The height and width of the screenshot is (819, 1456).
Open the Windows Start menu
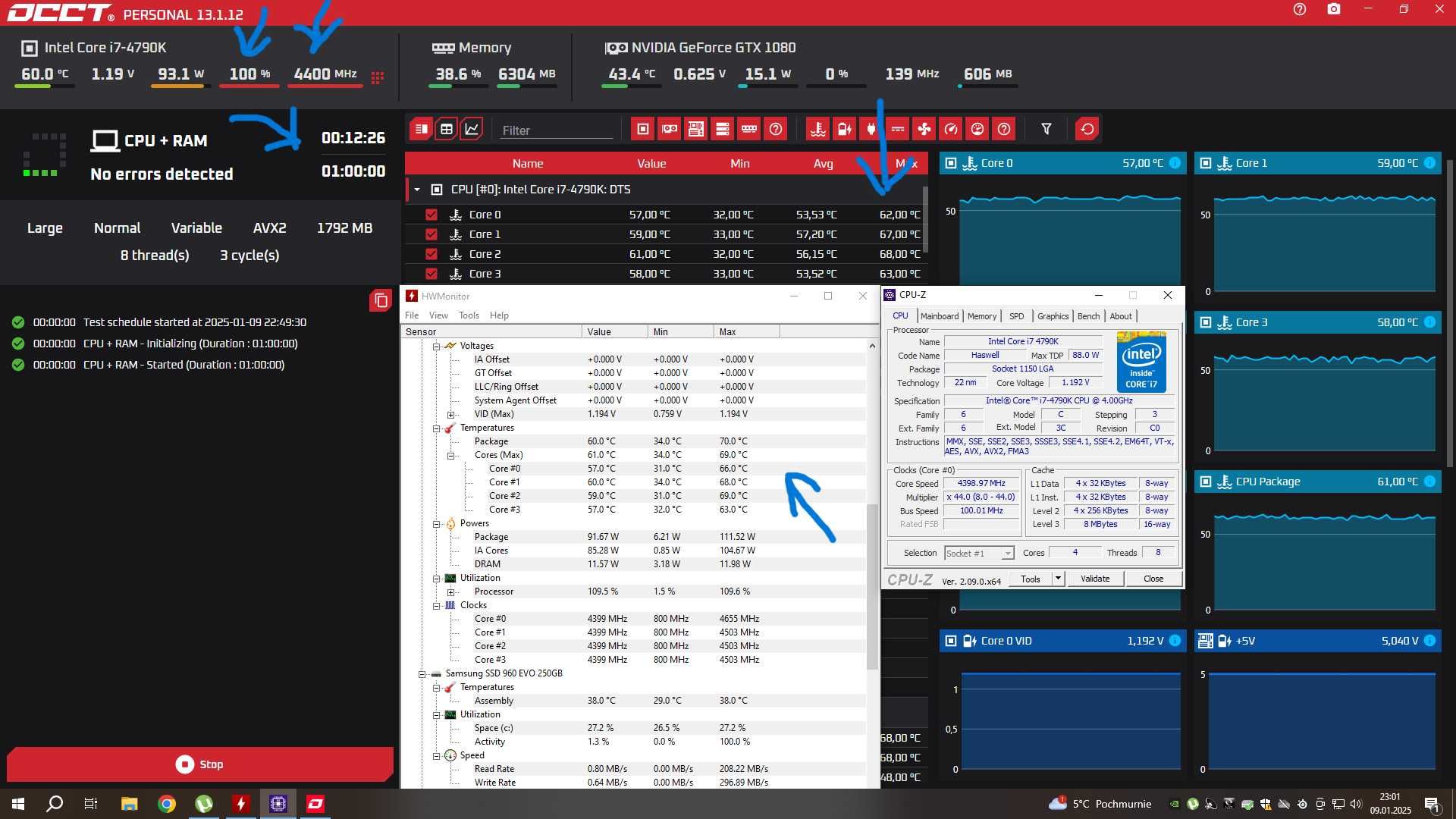(x=18, y=804)
